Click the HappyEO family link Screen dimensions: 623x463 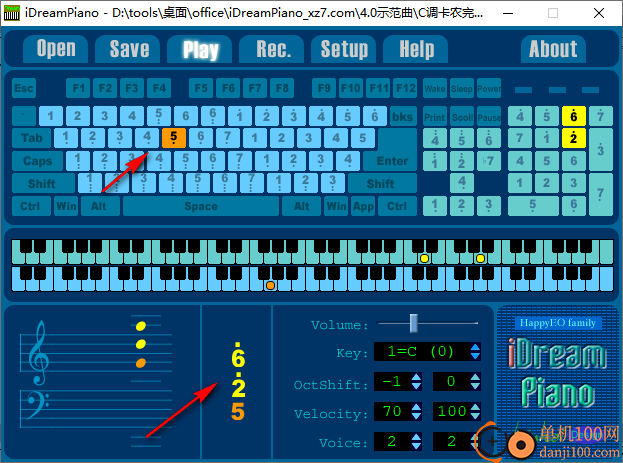point(558,323)
